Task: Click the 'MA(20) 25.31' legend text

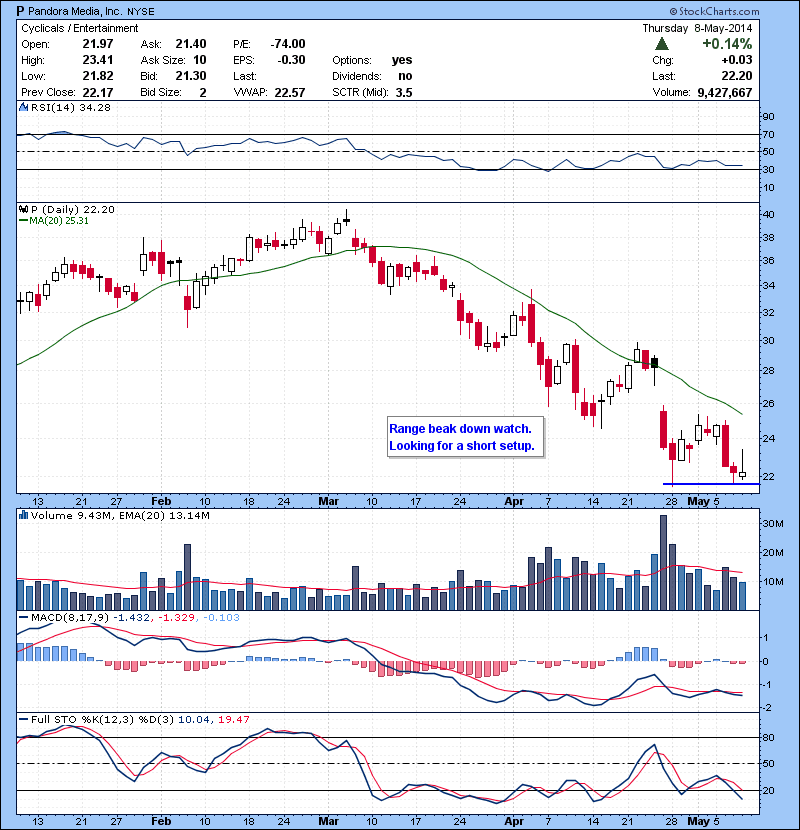Action: coord(59,221)
